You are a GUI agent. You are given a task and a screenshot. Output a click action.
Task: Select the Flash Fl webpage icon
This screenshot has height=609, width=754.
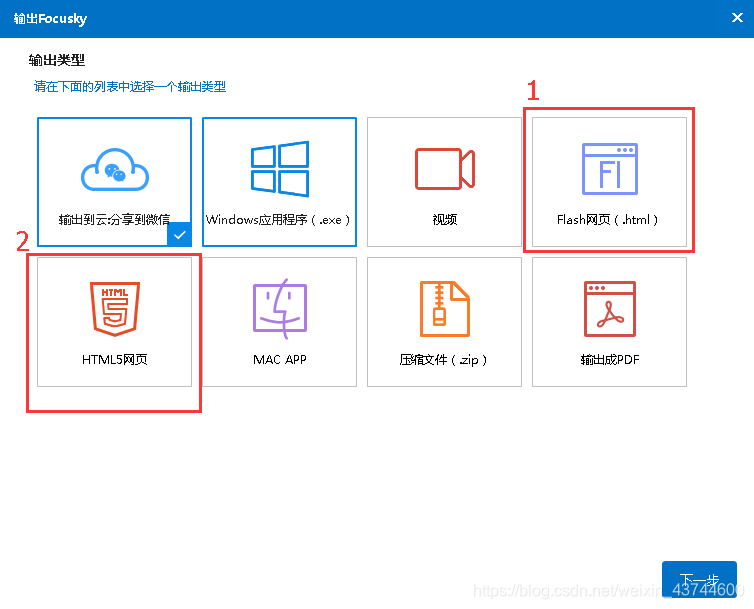point(610,169)
